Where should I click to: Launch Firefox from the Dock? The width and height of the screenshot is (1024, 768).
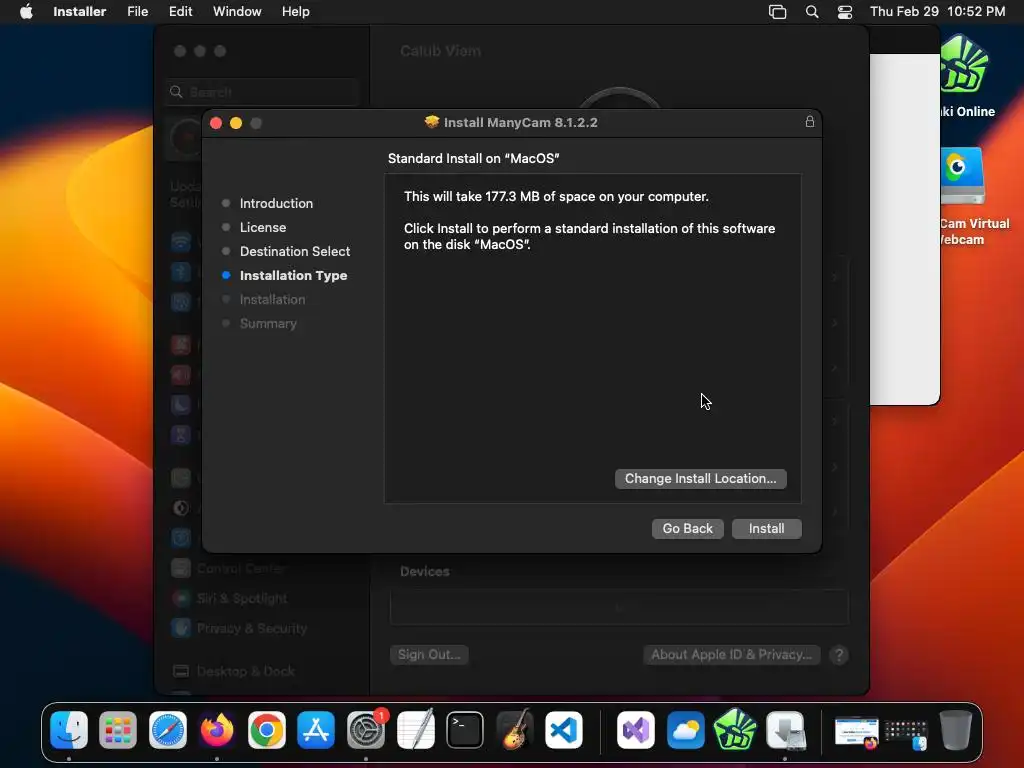217,729
